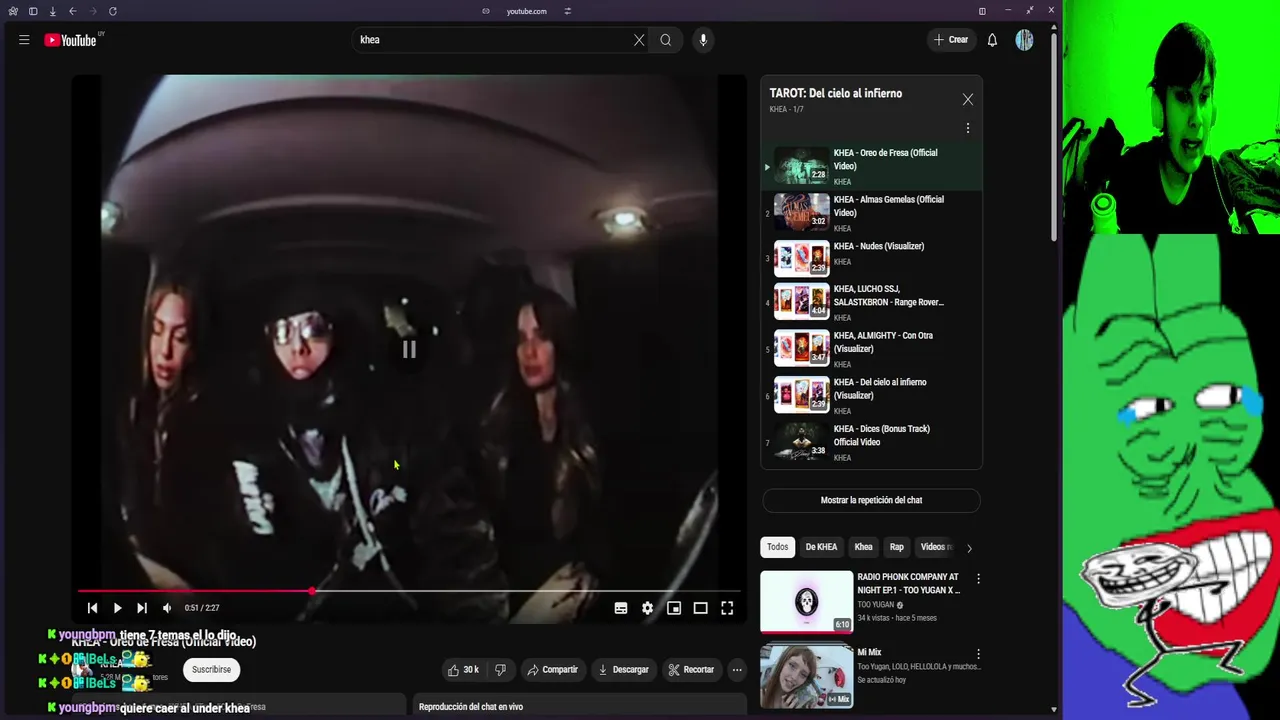Close the TAROT playlist panel
Screen dimensions: 1280x720
pyautogui.click(x=967, y=99)
